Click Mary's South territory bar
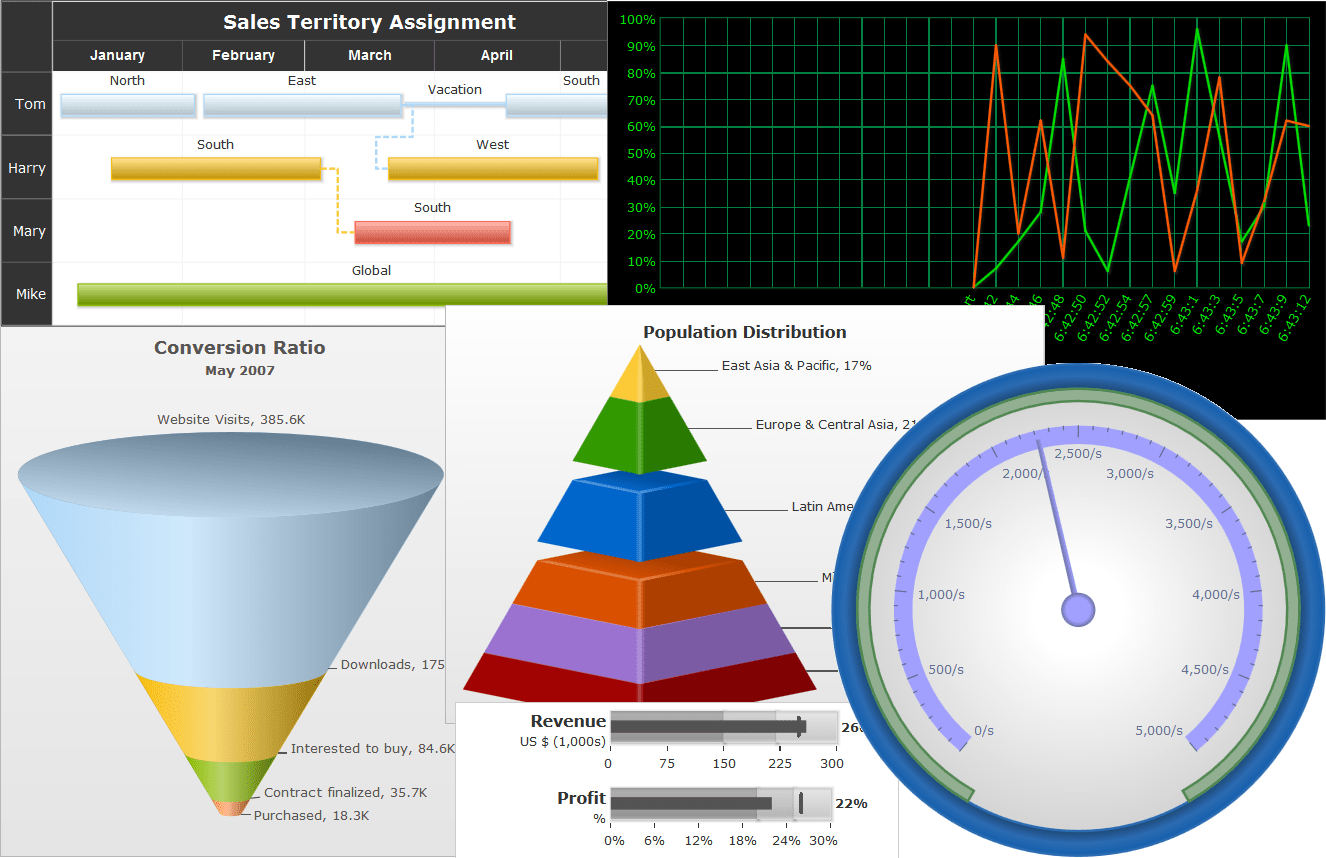The image size is (1326, 858). pyautogui.click(x=432, y=232)
